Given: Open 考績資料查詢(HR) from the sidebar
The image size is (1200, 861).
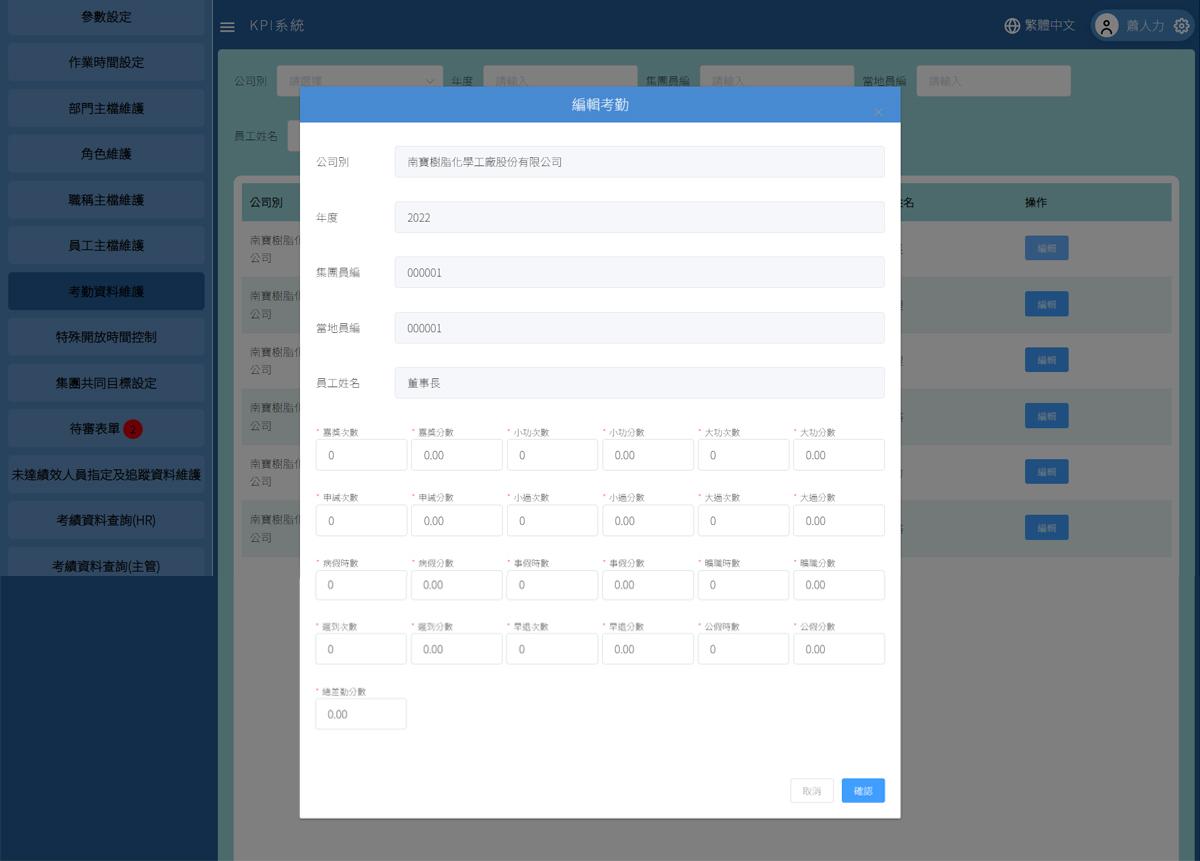Looking at the screenshot, I should (106, 520).
